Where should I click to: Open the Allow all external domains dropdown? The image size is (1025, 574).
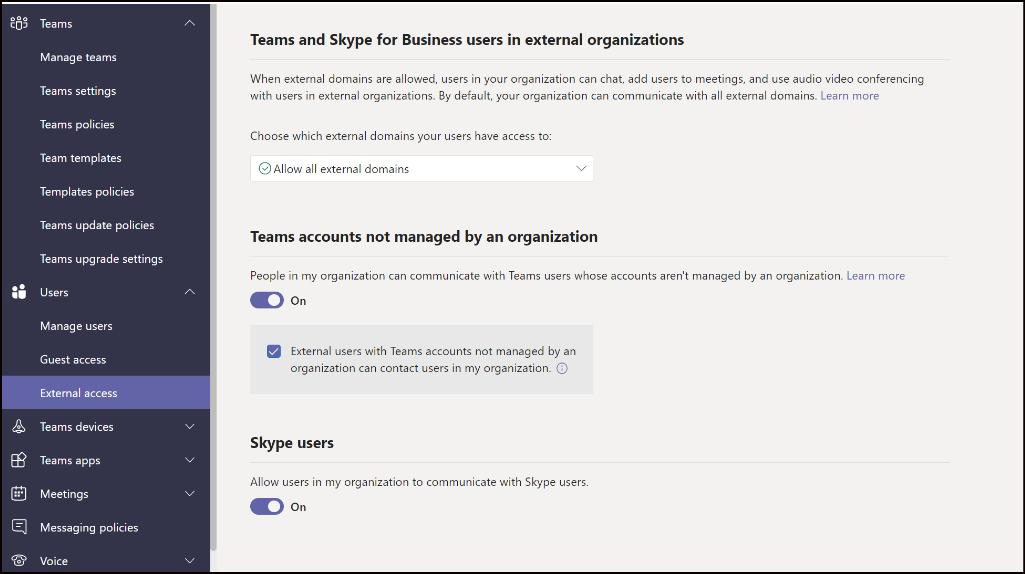point(421,169)
